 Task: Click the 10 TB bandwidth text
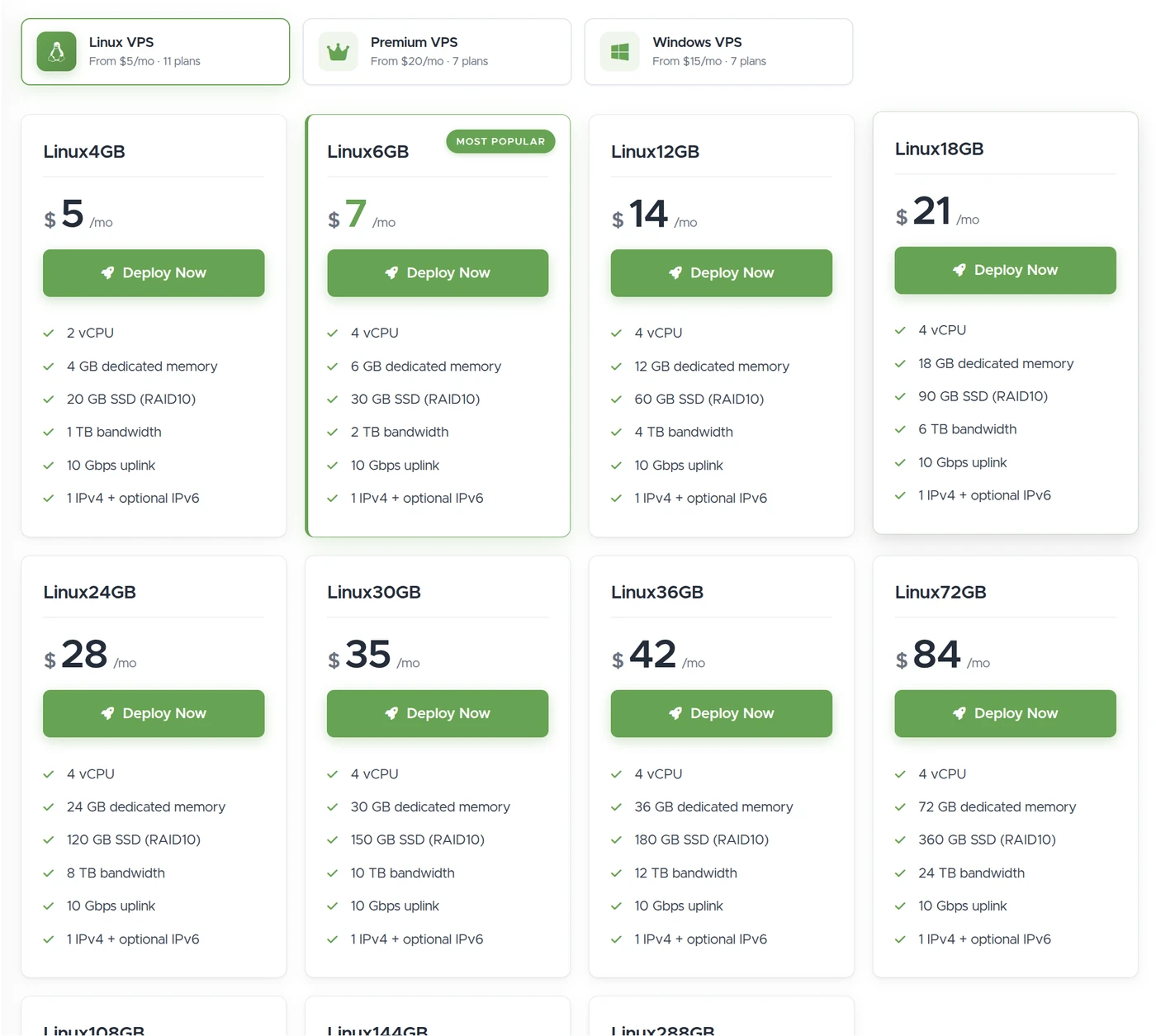403,873
